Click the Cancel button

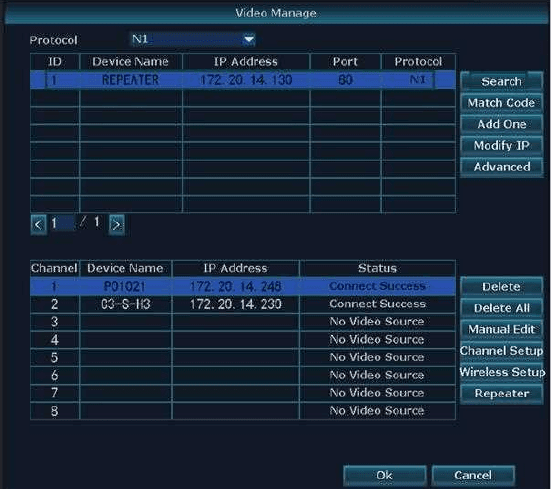[x=473, y=475]
